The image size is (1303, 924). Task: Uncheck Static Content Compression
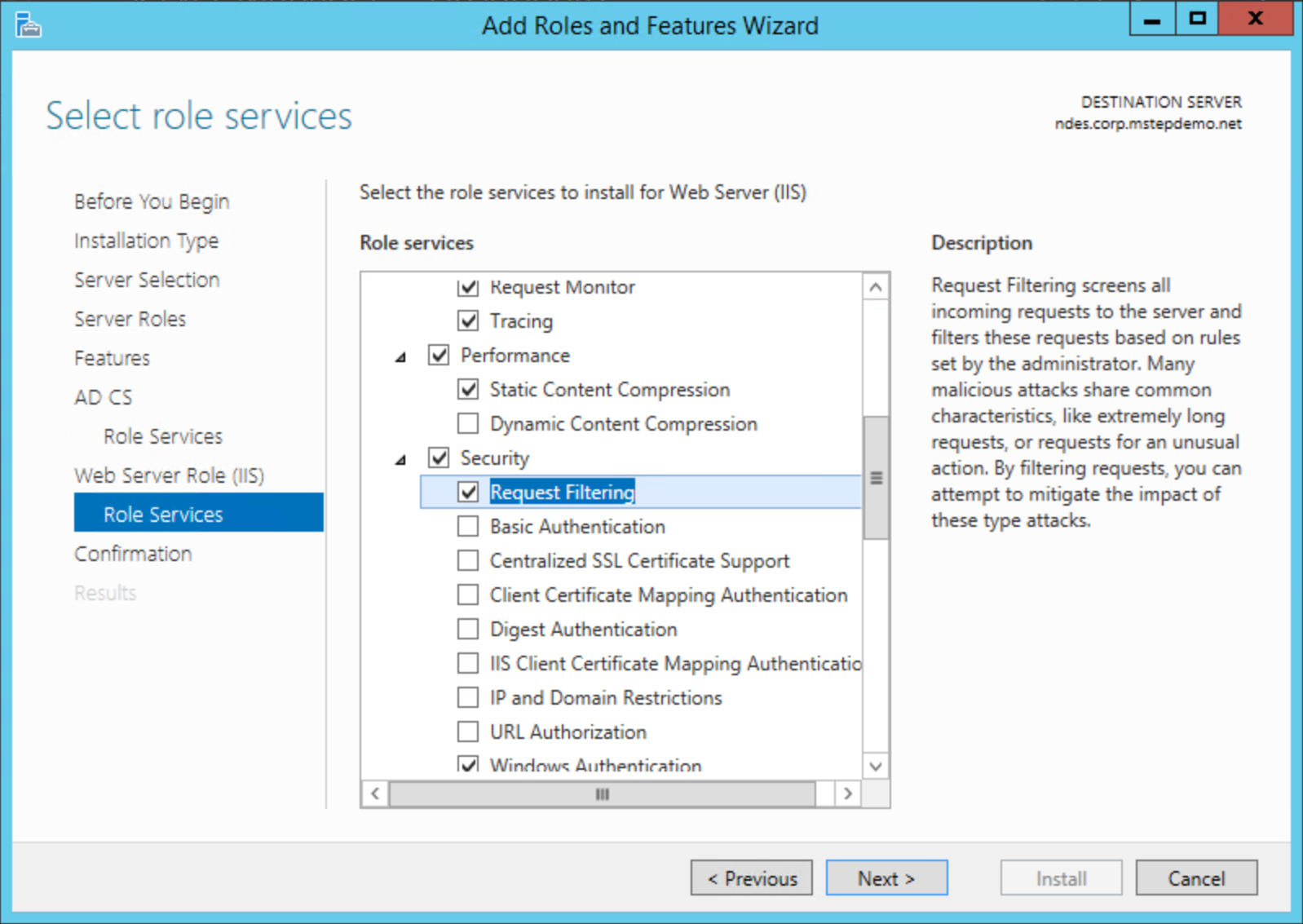tap(468, 390)
